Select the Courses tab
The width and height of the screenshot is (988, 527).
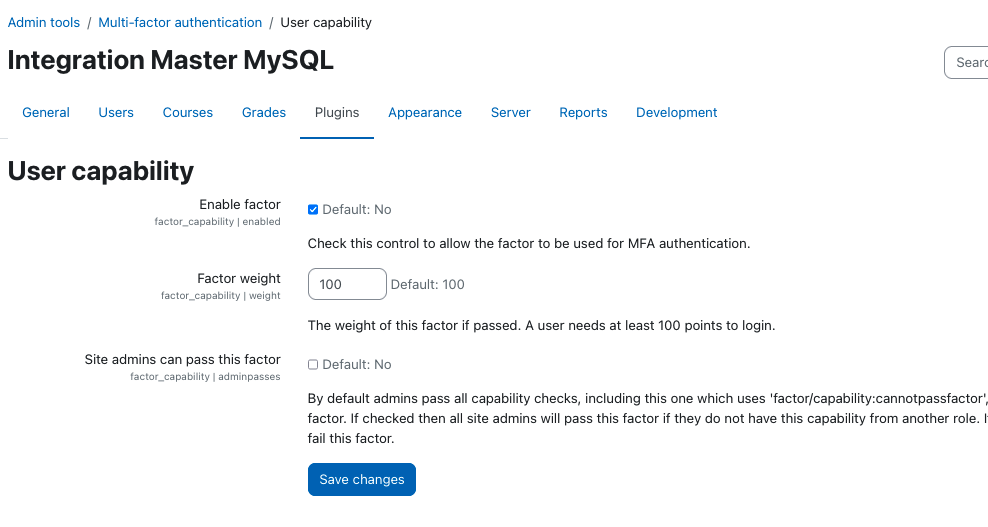point(188,113)
